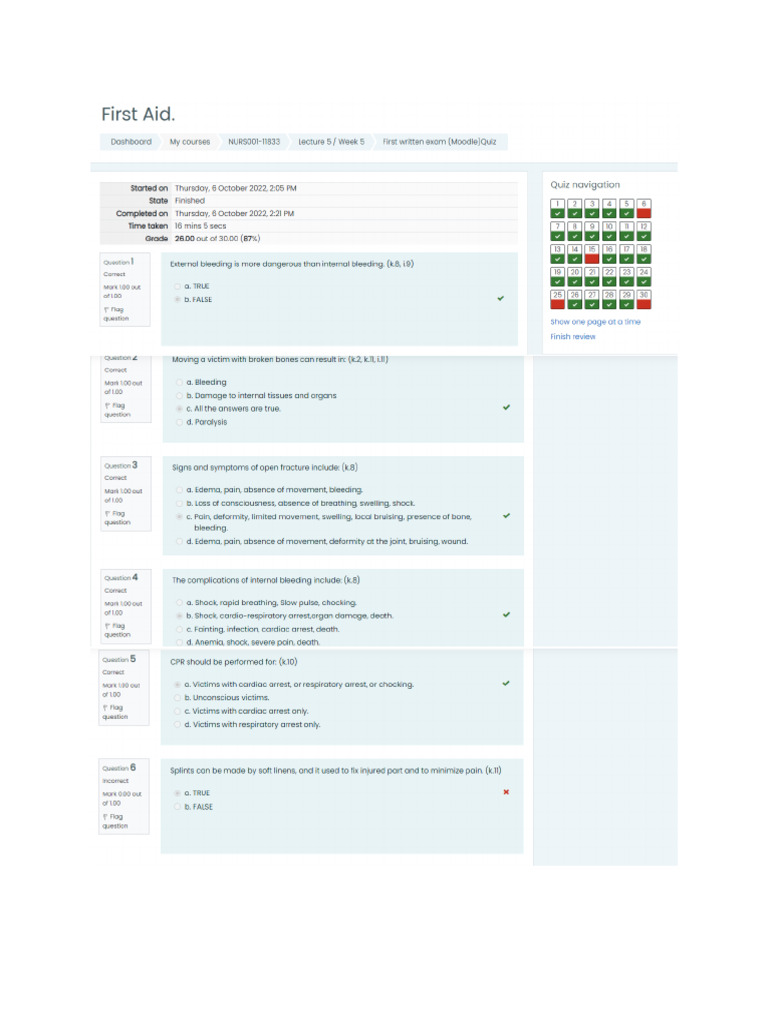Select question 4 option b cardio-respiratory arrest

[x=180, y=616]
